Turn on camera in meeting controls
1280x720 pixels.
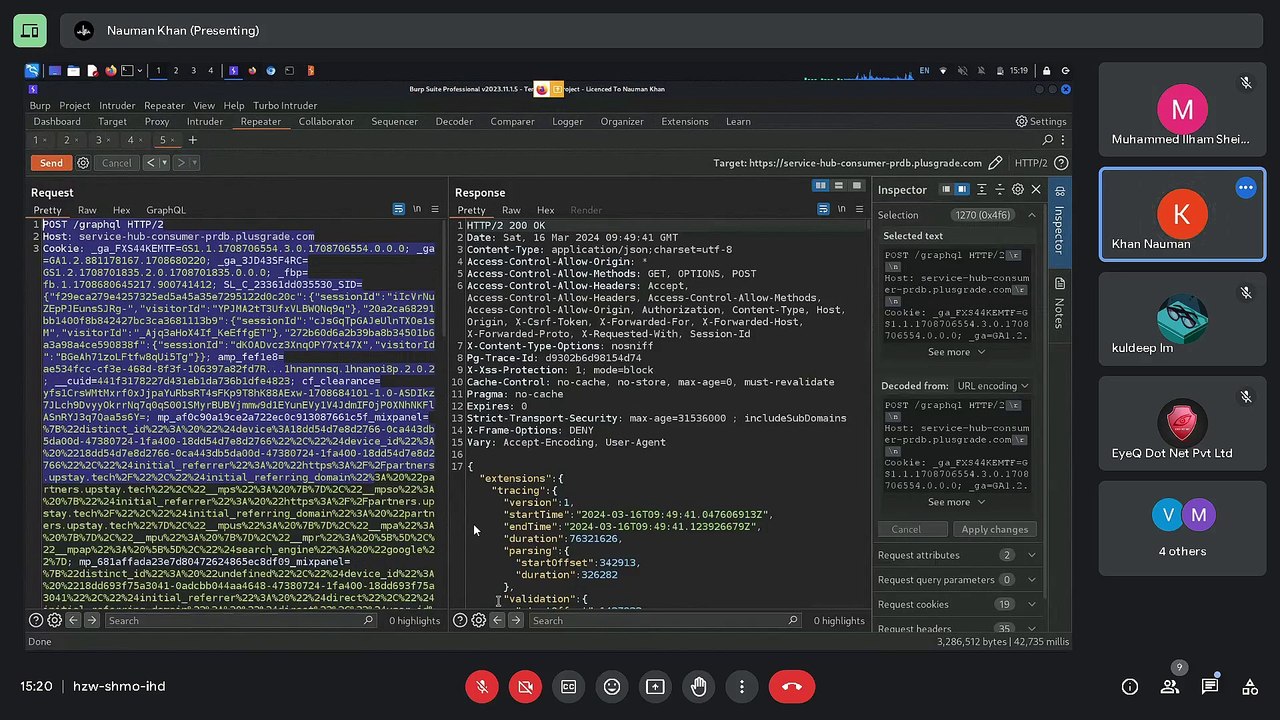[x=525, y=686]
